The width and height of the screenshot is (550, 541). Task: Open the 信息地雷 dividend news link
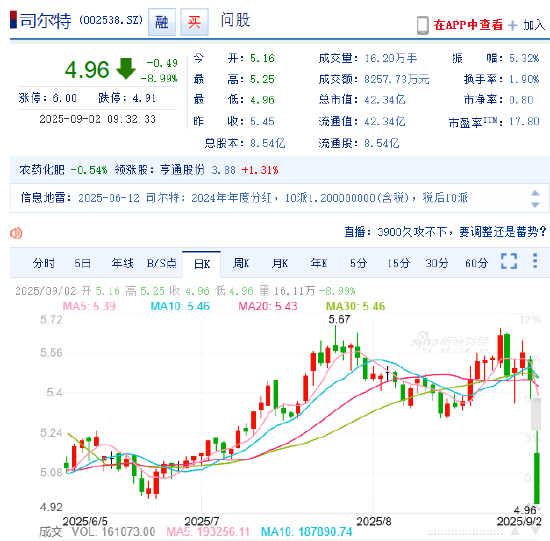tap(273, 198)
